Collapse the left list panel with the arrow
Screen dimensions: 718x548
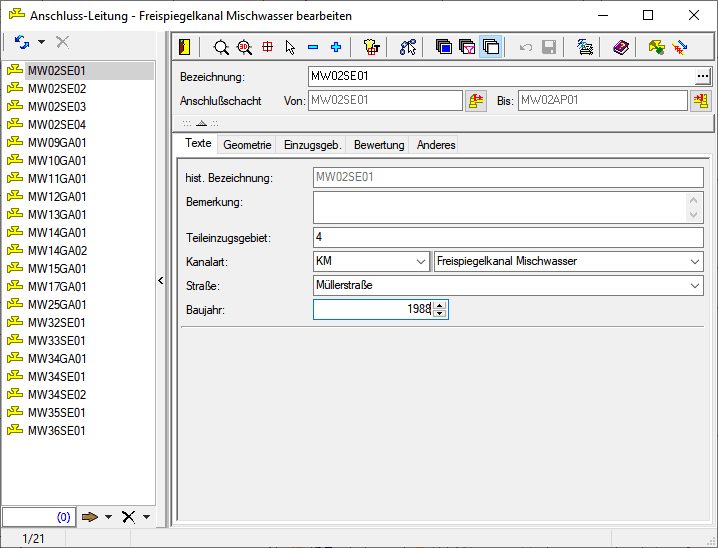(x=162, y=281)
